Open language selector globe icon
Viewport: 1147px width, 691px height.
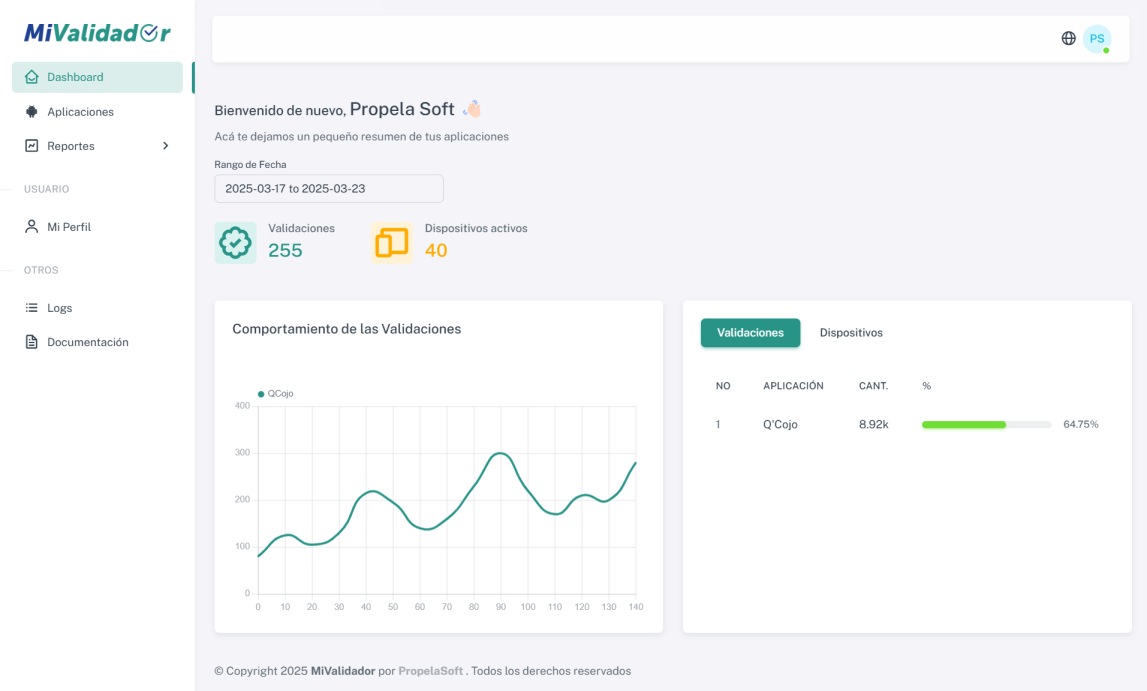point(1068,39)
